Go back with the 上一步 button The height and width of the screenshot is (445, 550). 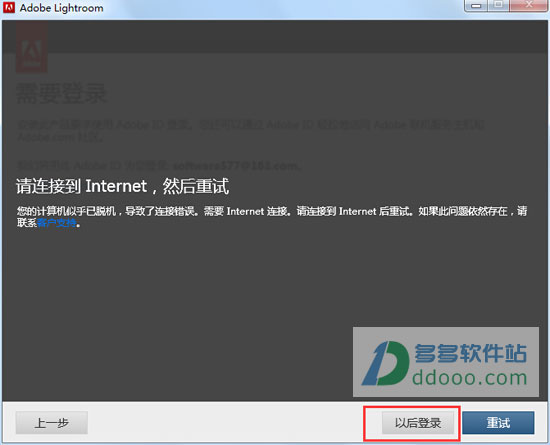pyautogui.click(x=52, y=423)
